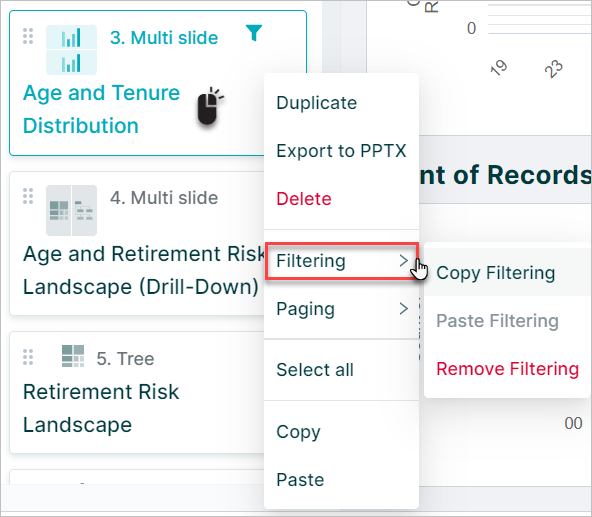
Task: Expand the Filtering submenu arrow
Action: (x=404, y=261)
